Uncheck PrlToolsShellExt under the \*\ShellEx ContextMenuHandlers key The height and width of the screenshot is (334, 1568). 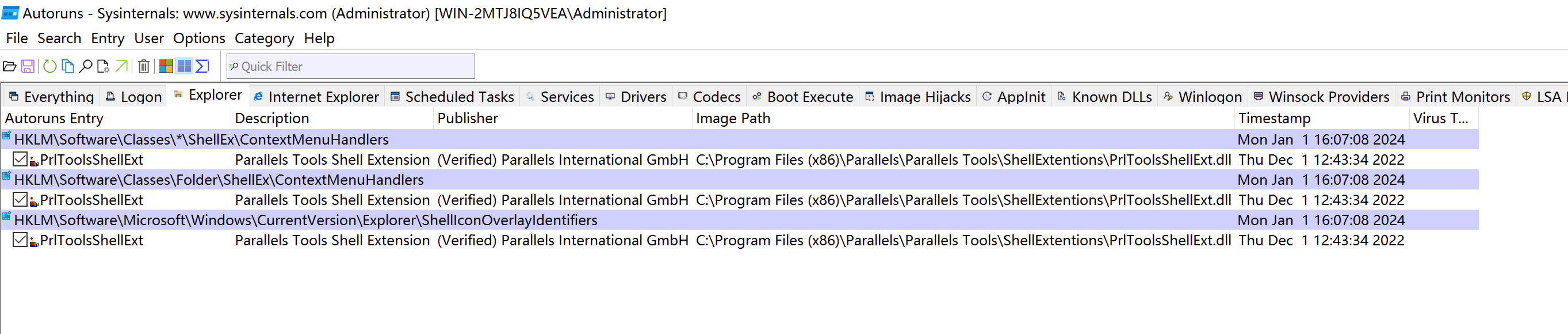pos(20,160)
